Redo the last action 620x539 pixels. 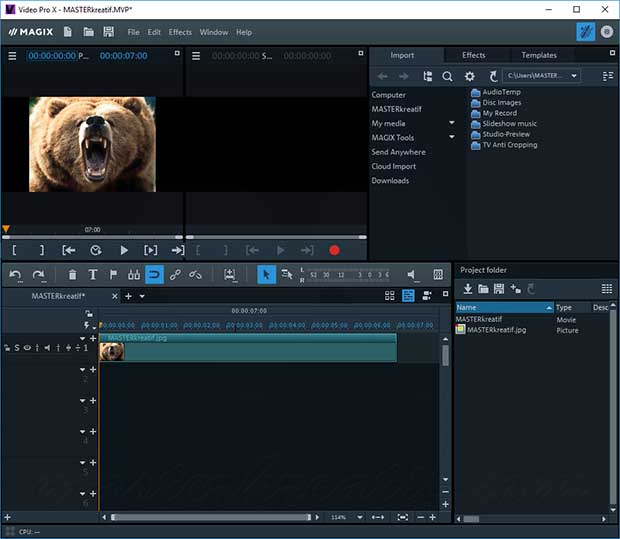click(38, 275)
